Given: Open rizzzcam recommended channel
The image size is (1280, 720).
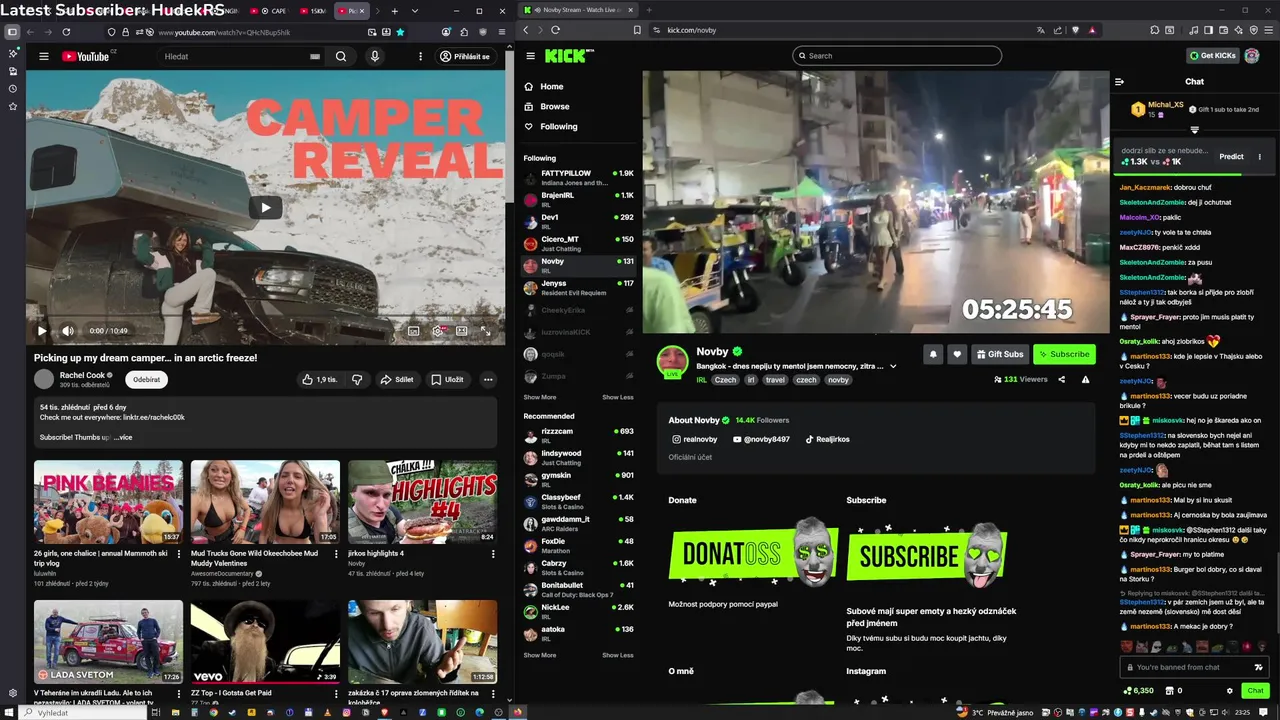Looking at the screenshot, I should click(x=579, y=436).
